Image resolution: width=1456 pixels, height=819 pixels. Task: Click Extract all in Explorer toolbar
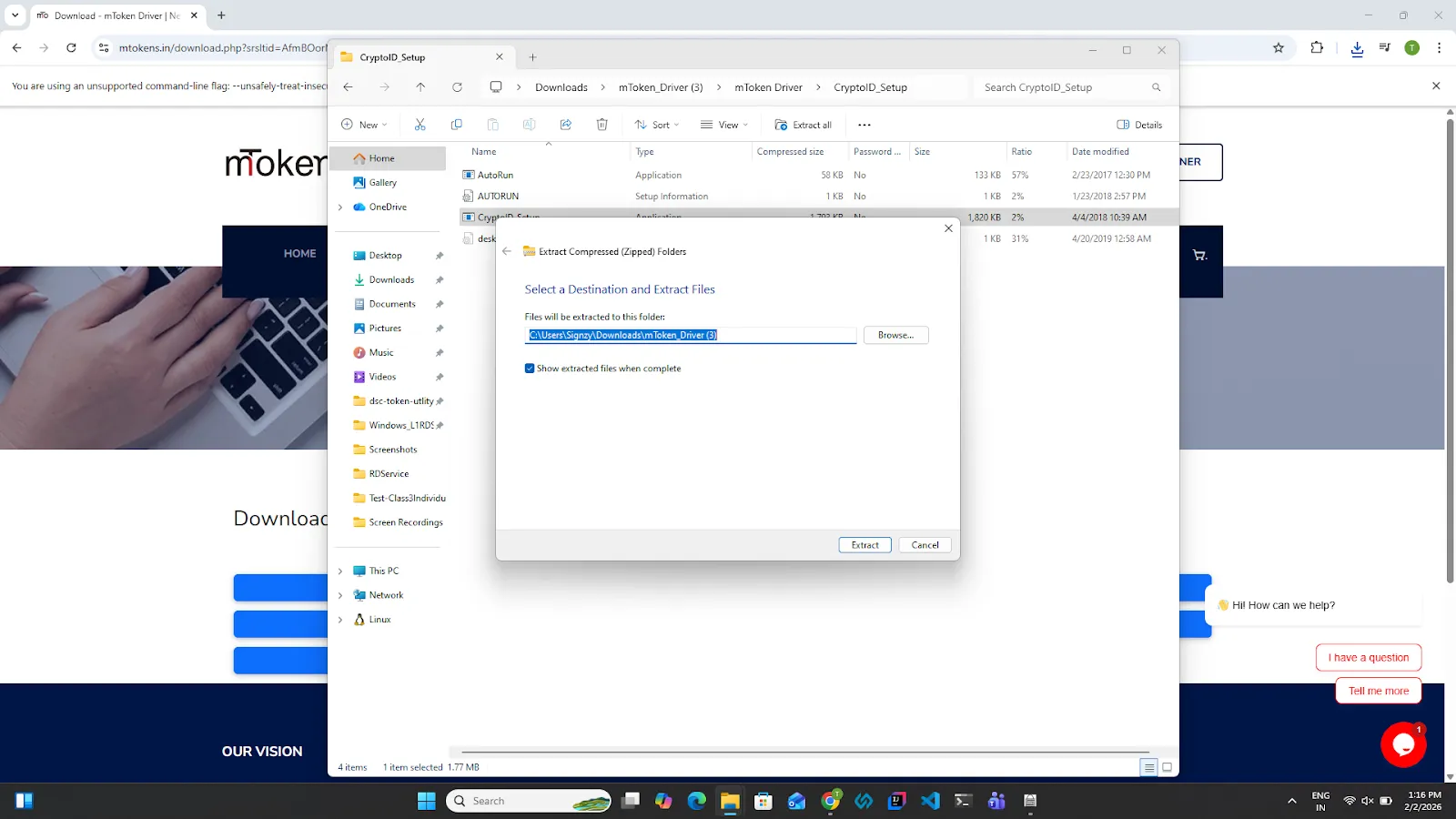click(x=803, y=125)
